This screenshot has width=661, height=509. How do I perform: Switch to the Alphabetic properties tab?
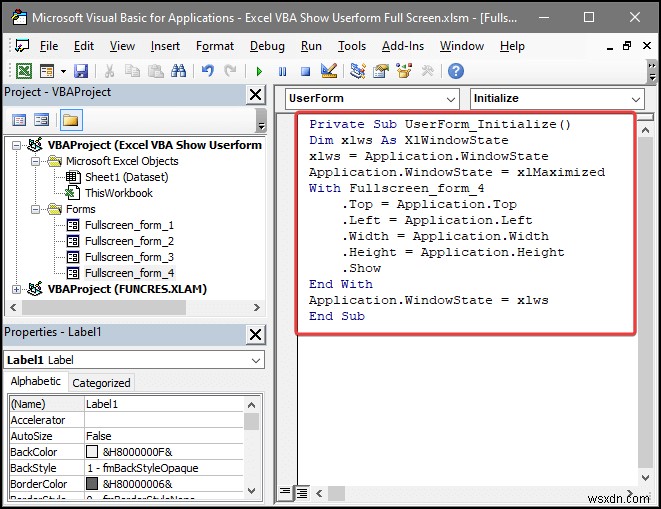[35, 382]
